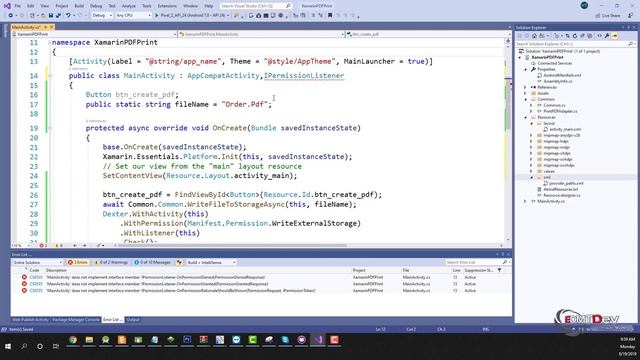The height and width of the screenshot is (360, 640).
Task: Open the XamarinPDFPrint project navigation dropdown
Action: pos(94,34)
